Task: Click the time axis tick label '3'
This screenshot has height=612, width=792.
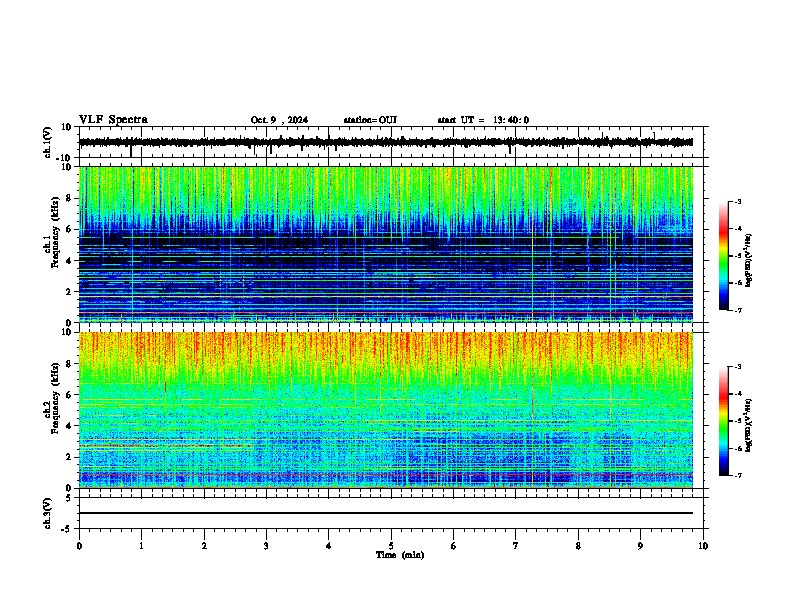Action: tap(266, 546)
